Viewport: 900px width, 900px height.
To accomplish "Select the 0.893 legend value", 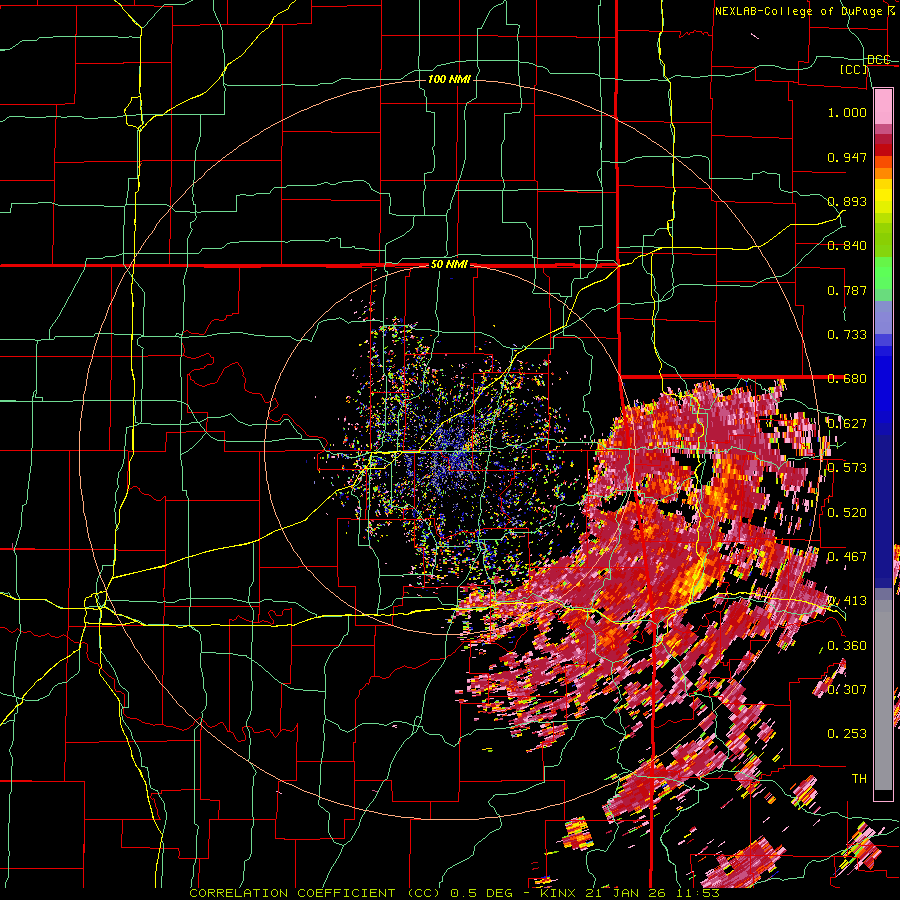I will [x=847, y=201].
